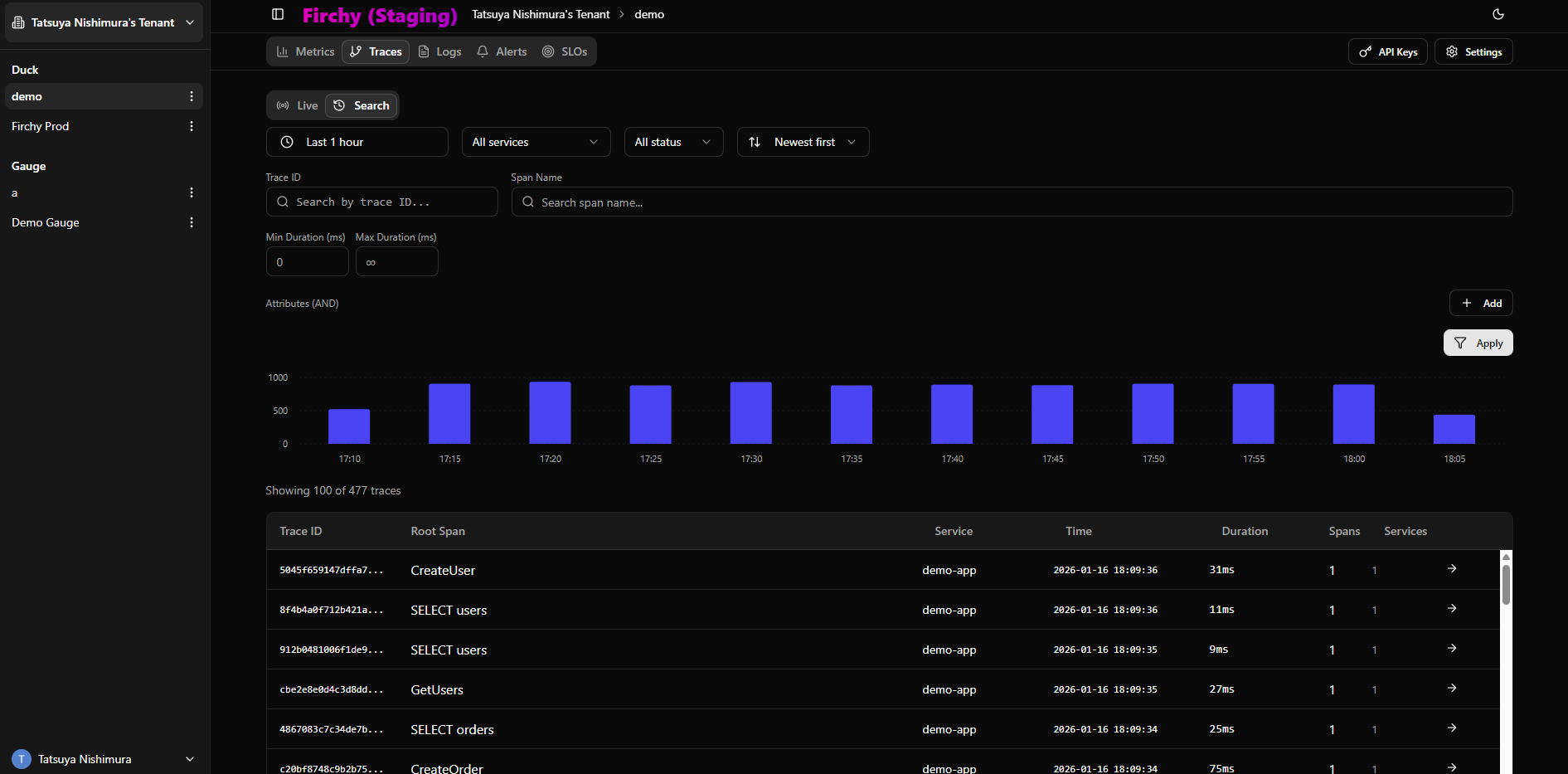Switch to Live streaming mode

click(x=296, y=105)
